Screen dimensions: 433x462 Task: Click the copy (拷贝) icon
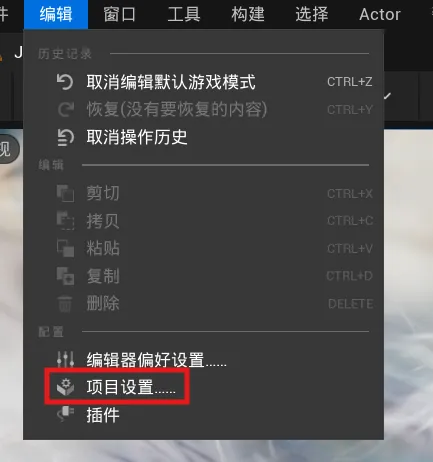[x=65, y=221]
